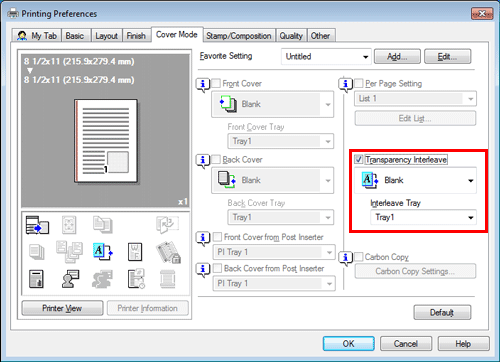Open the Transparency Interleave Blank dropdown
The image size is (500, 362).
(415, 180)
